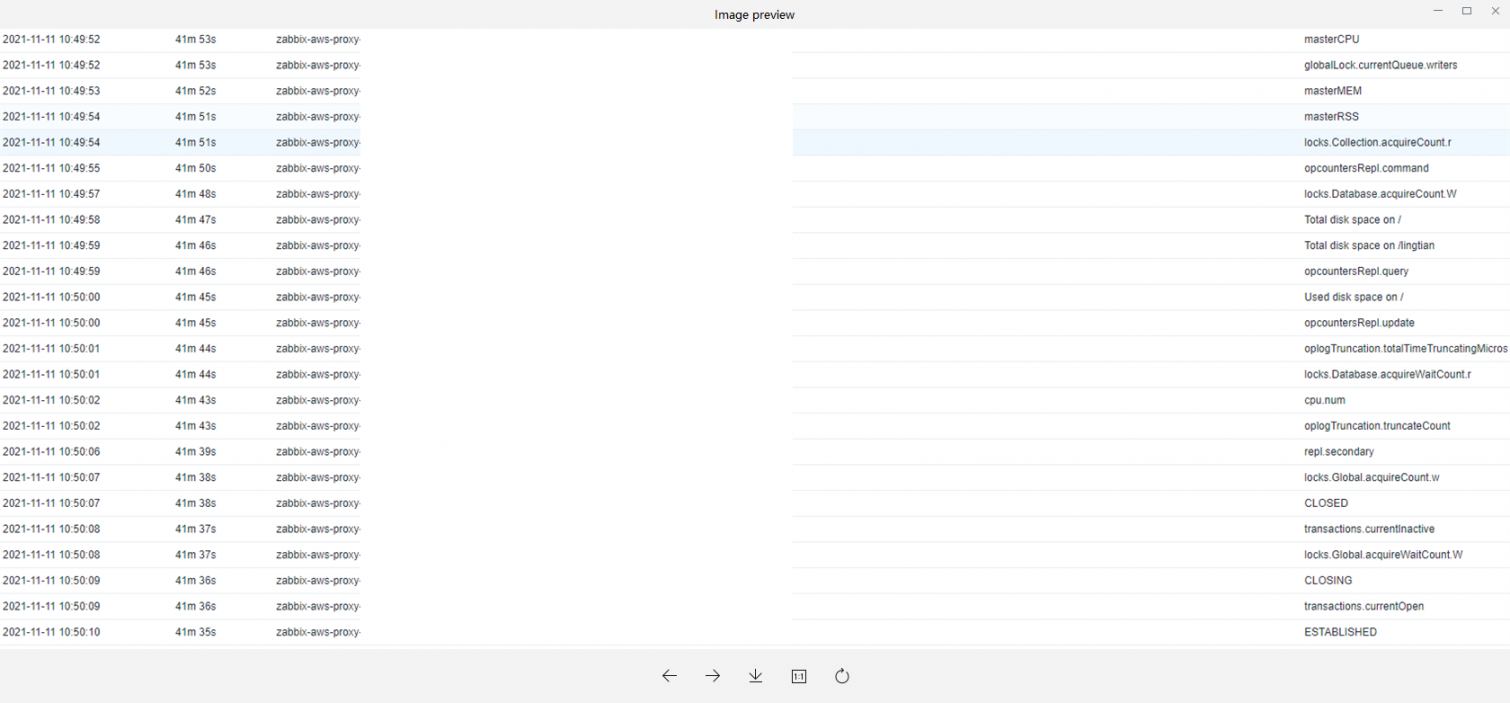This screenshot has height=703, width=1510.
Task: Click zabbix-aws-proxy in the cpu.num row
Action: click(x=318, y=400)
